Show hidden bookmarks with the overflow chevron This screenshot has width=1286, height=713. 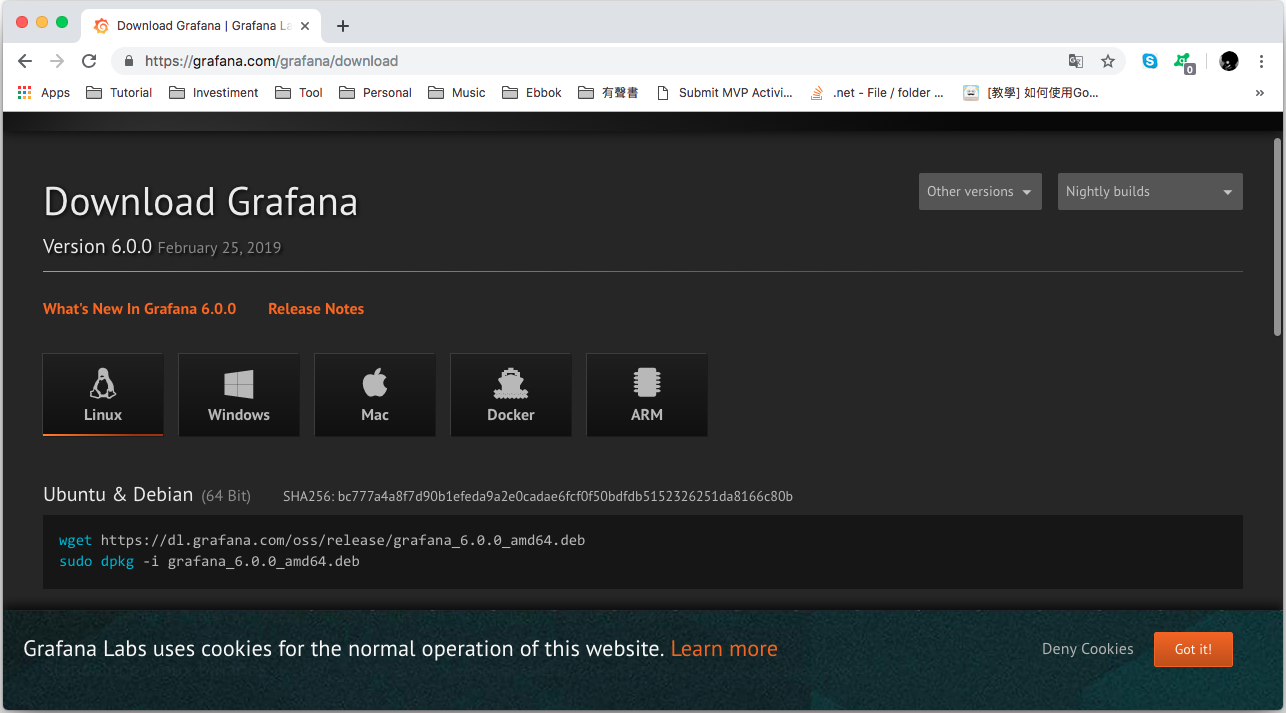[x=1260, y=93]
